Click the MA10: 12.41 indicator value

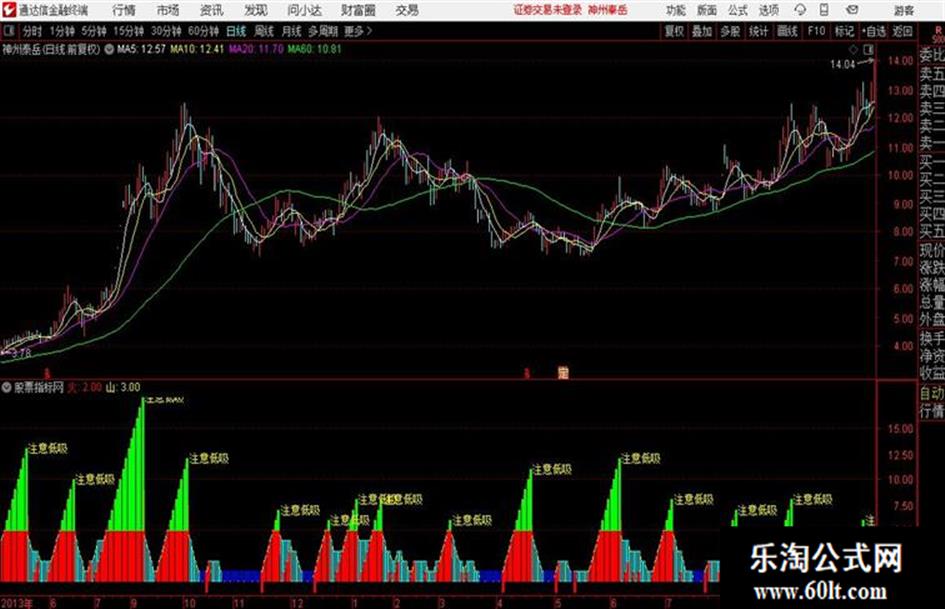pos(197,49)
